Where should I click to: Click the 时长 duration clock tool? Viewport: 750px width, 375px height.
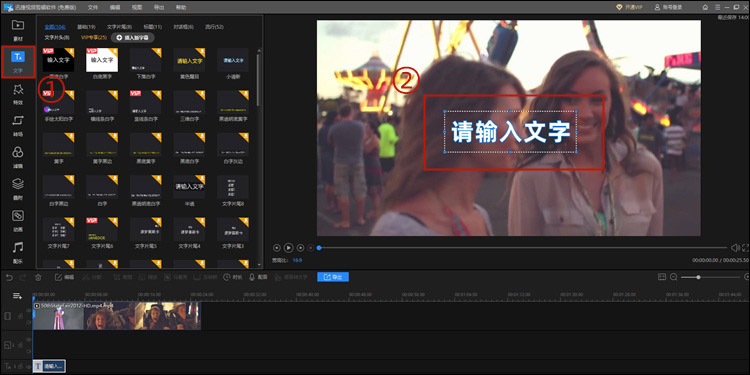pyautogui.click(x=232, y=277)
